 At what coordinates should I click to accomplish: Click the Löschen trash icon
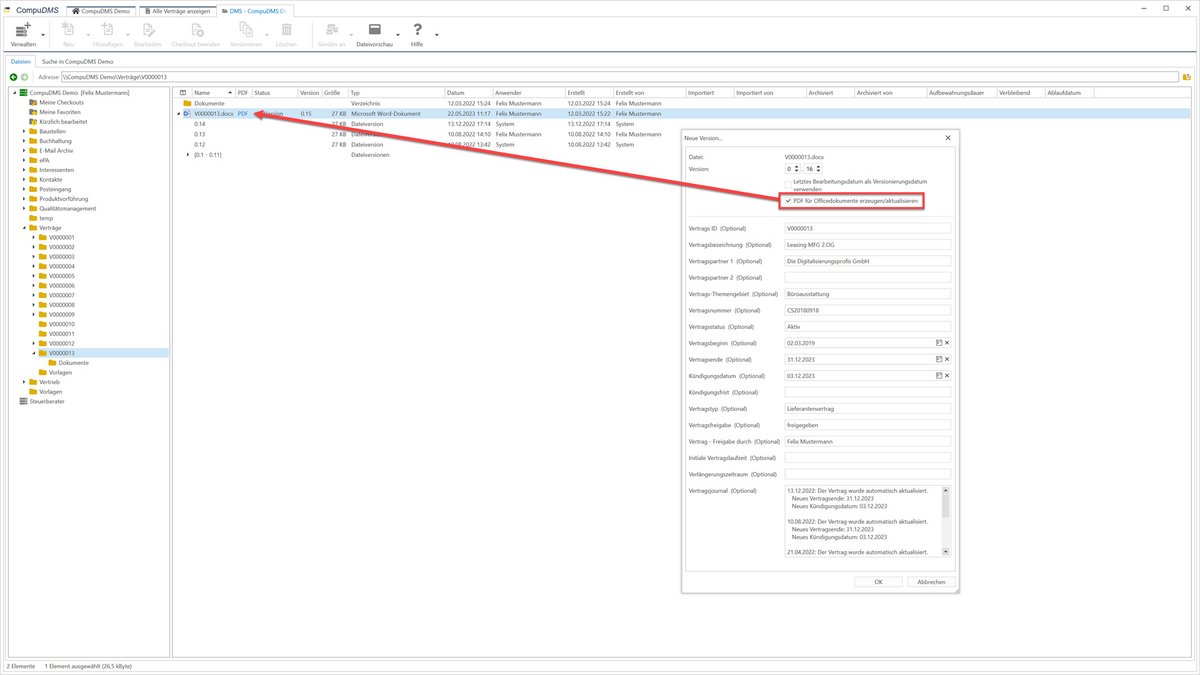tap(286, 30)
